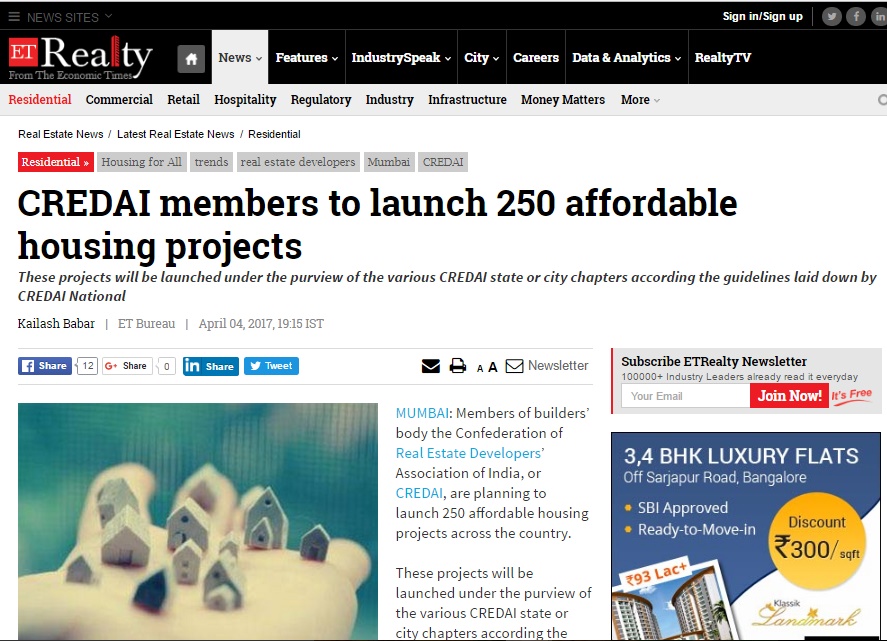Print the article using printer icon
This screenshot has height=641, width=887.
(458, 366)
